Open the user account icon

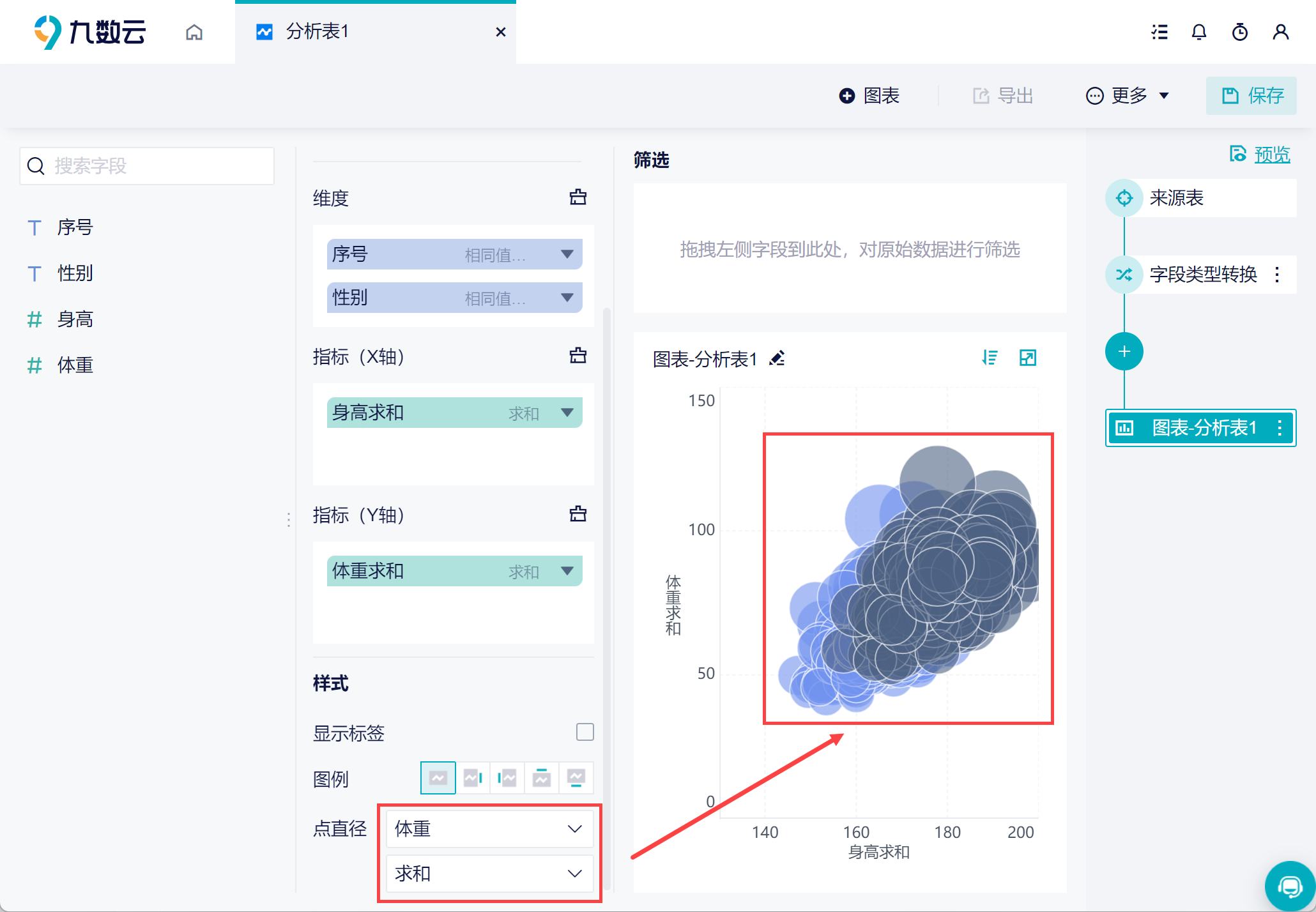pyautogui.click(x=1281, y=32)
